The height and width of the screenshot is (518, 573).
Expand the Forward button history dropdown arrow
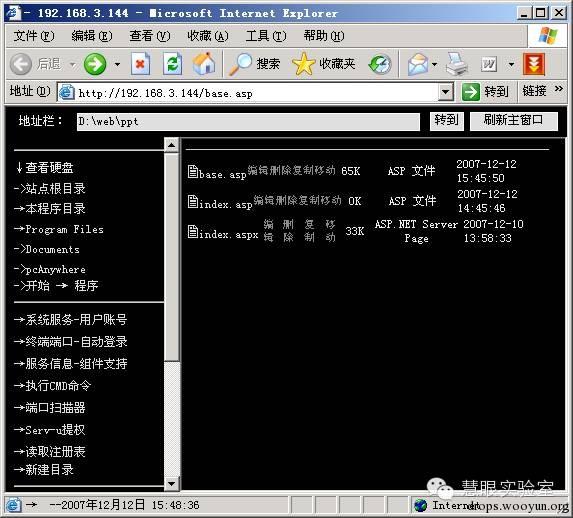[117, 64]
